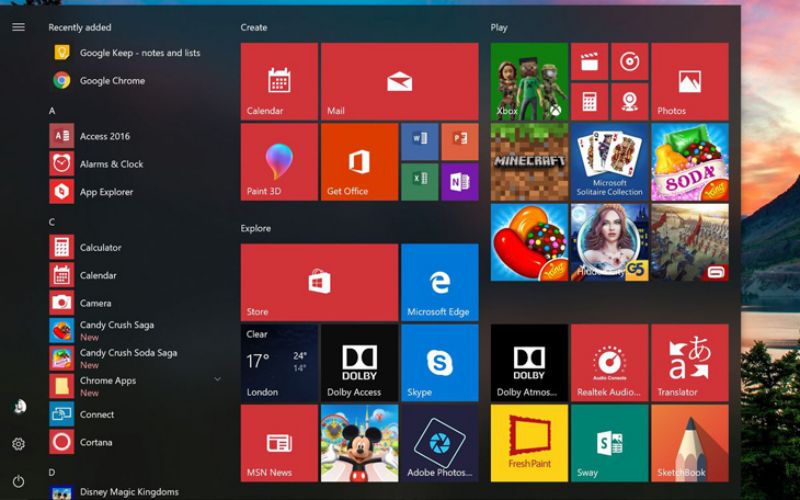The image size is (800, 500).
Task: Open the OneNote small tile
Action: coord(460,182)
